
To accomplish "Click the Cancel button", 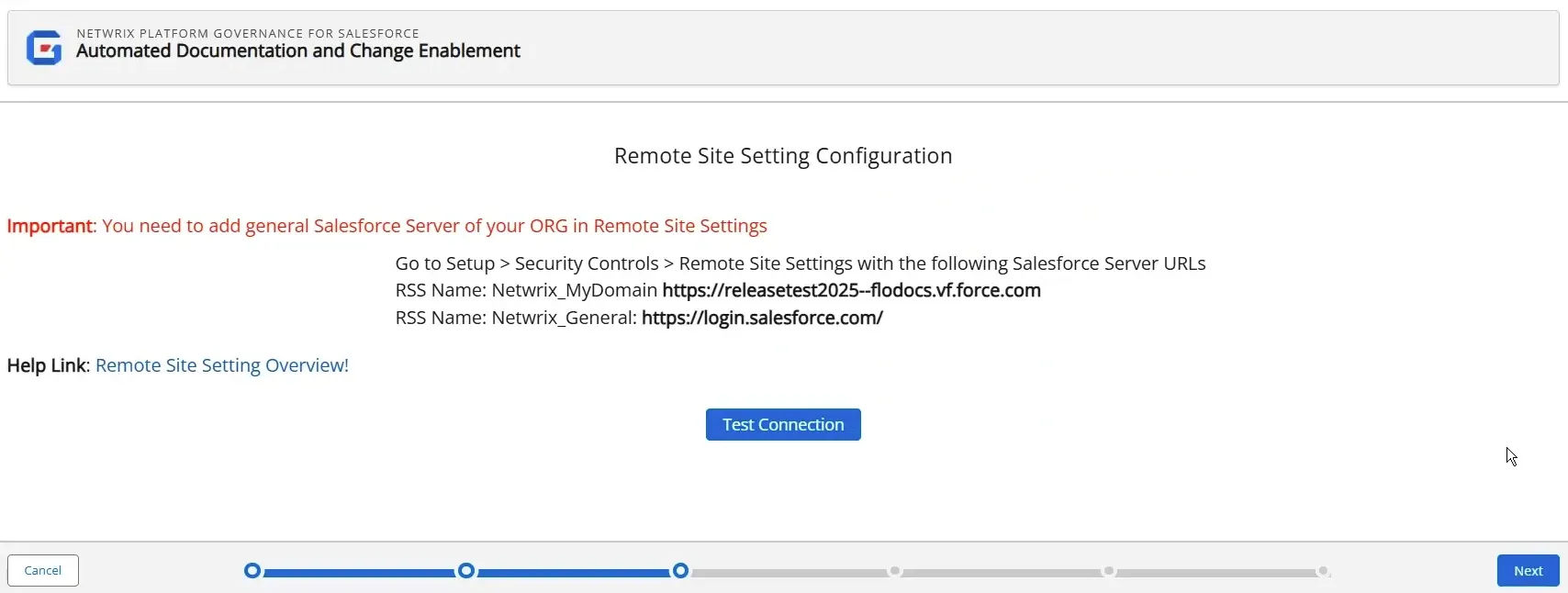I will pos(43,570).
